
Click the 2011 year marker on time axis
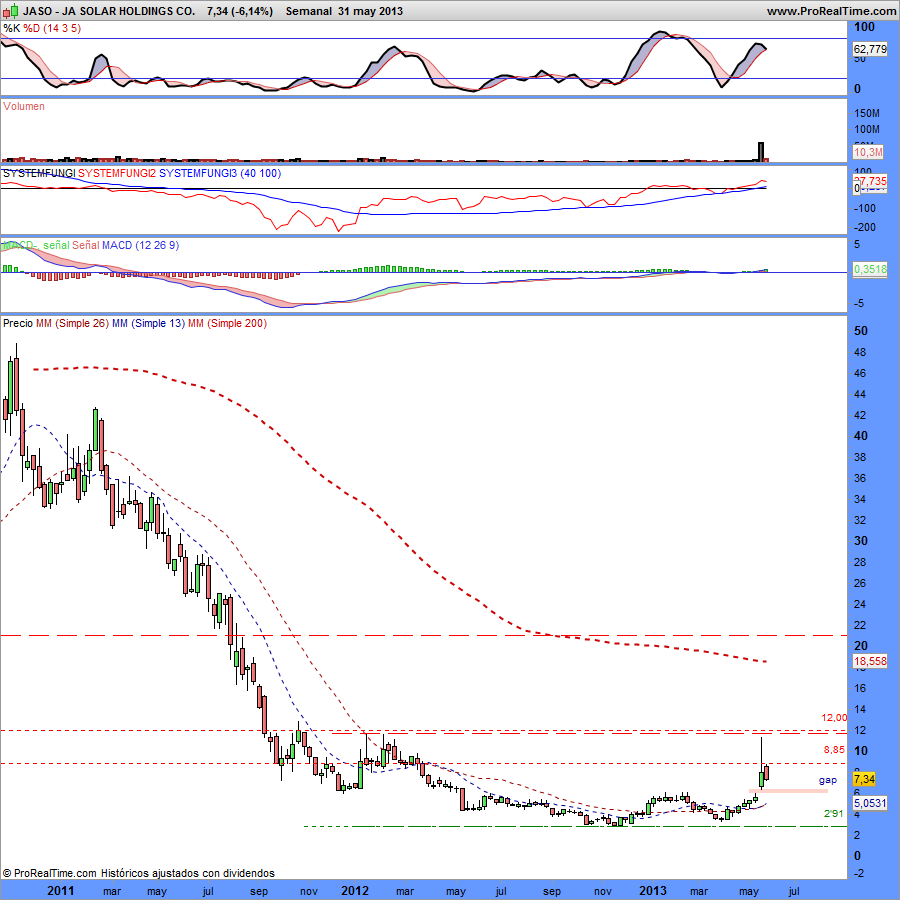tap(60, 890)
